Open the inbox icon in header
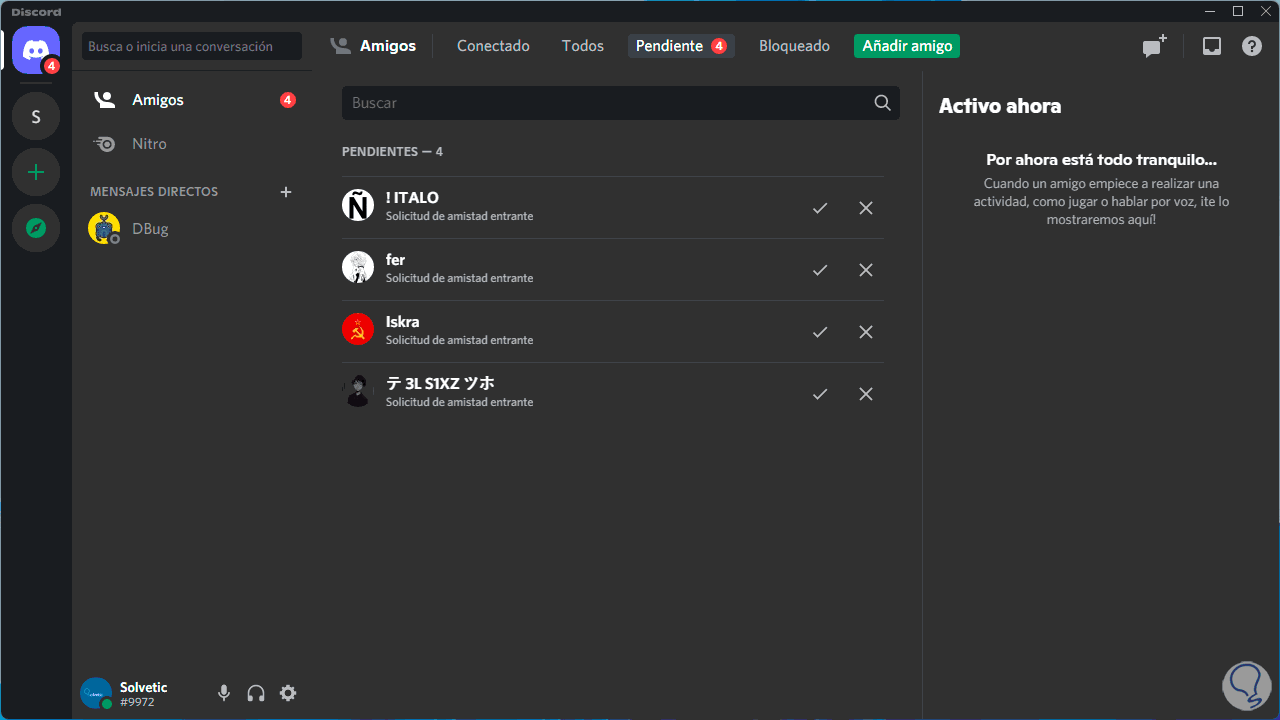The width and height of the screenshot is (1280, 720). point(1211,46)
